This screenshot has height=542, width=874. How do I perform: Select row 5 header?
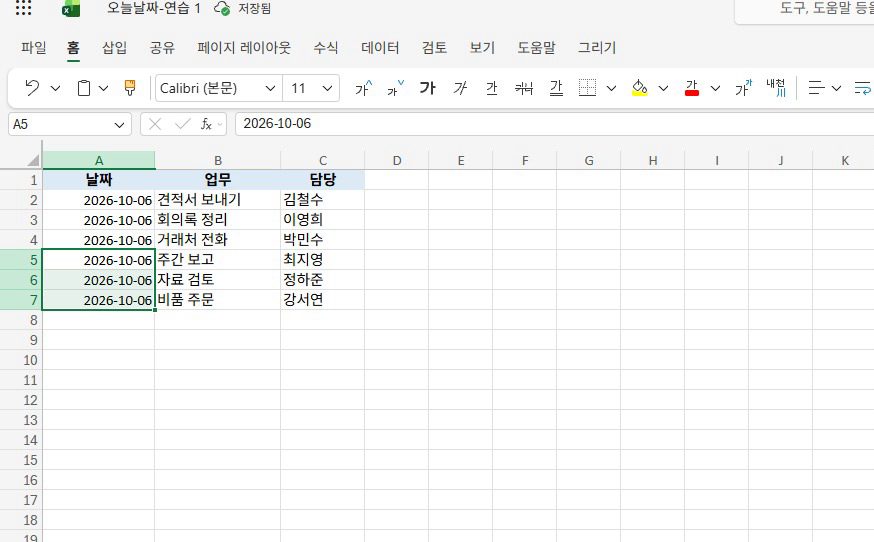21,260
